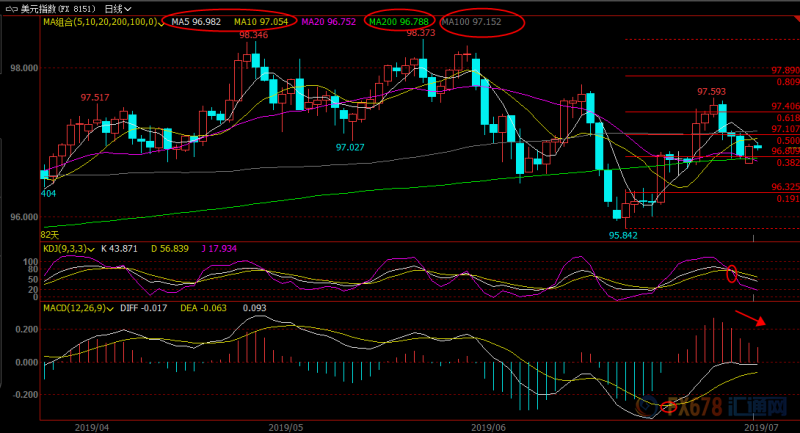Screen dimensions: 800x433
Task: Click the 98.373 high price label
Action: pos(421,33)
